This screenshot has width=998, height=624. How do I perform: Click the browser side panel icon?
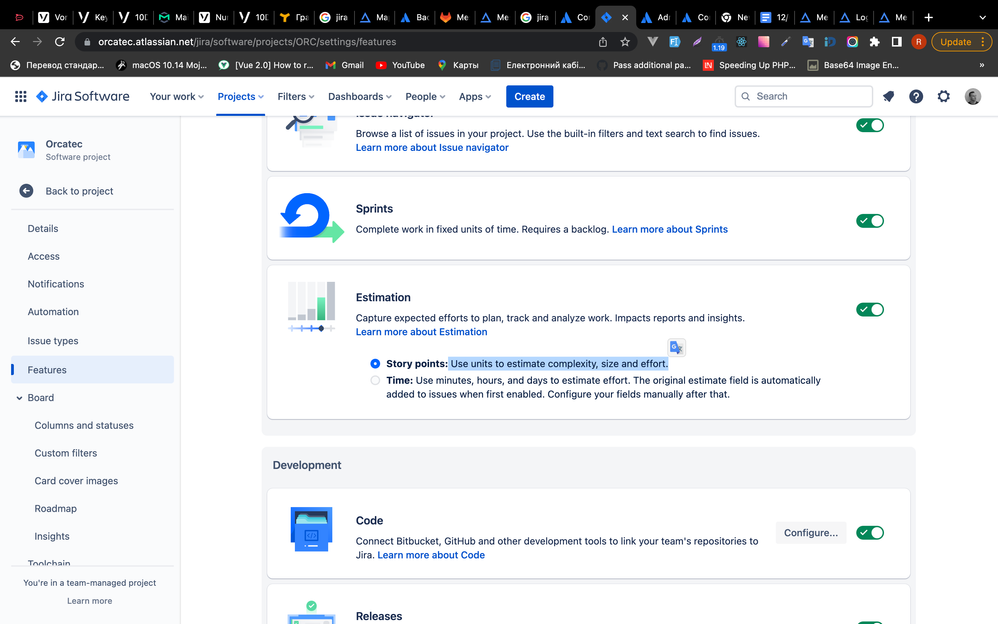(x=896, y=41)
